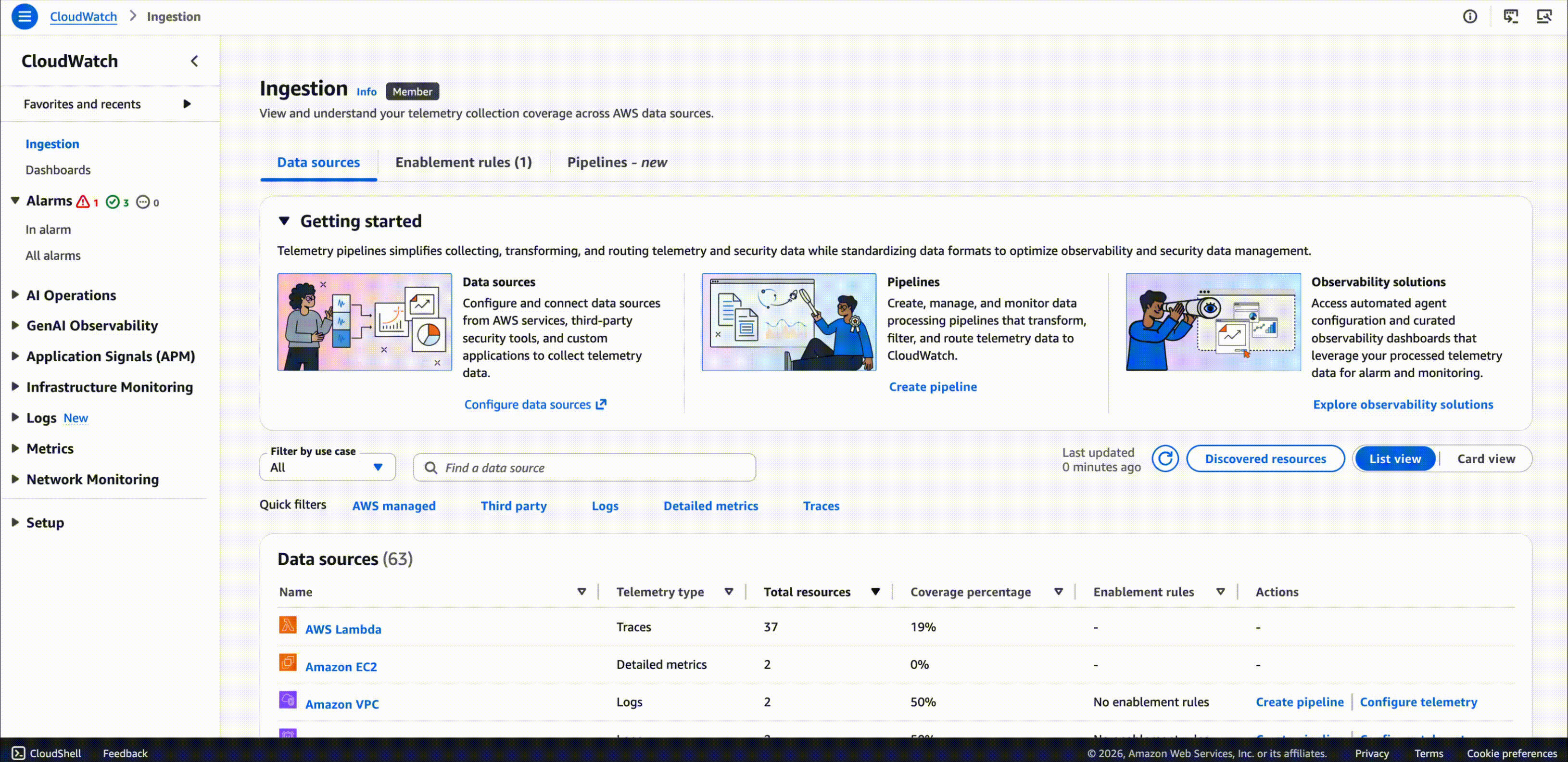The image size is (1568, 762).
Task: Apply the Third party quick filter
Action: pos(513,506)
